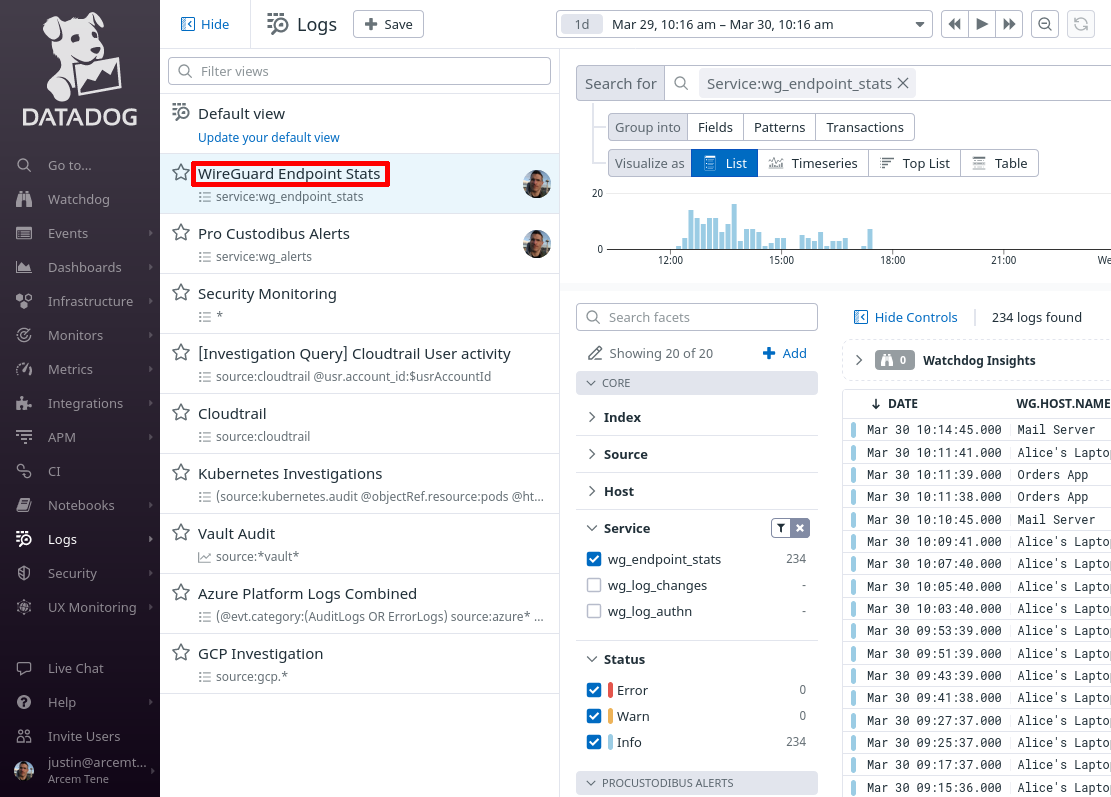Focus the Filter views input
The height and width of the screenshot is (797, 1111).
click(x=359, y=71)
